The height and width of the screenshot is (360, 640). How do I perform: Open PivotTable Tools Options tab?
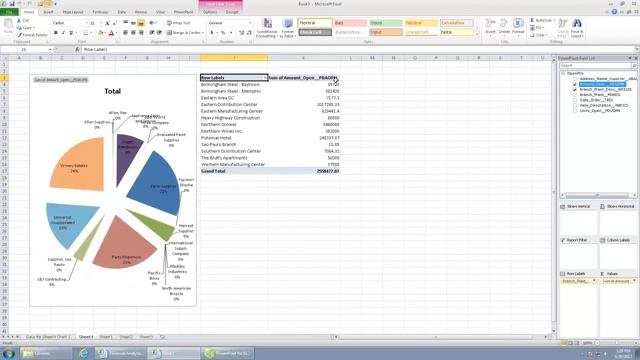coord(210,12)
